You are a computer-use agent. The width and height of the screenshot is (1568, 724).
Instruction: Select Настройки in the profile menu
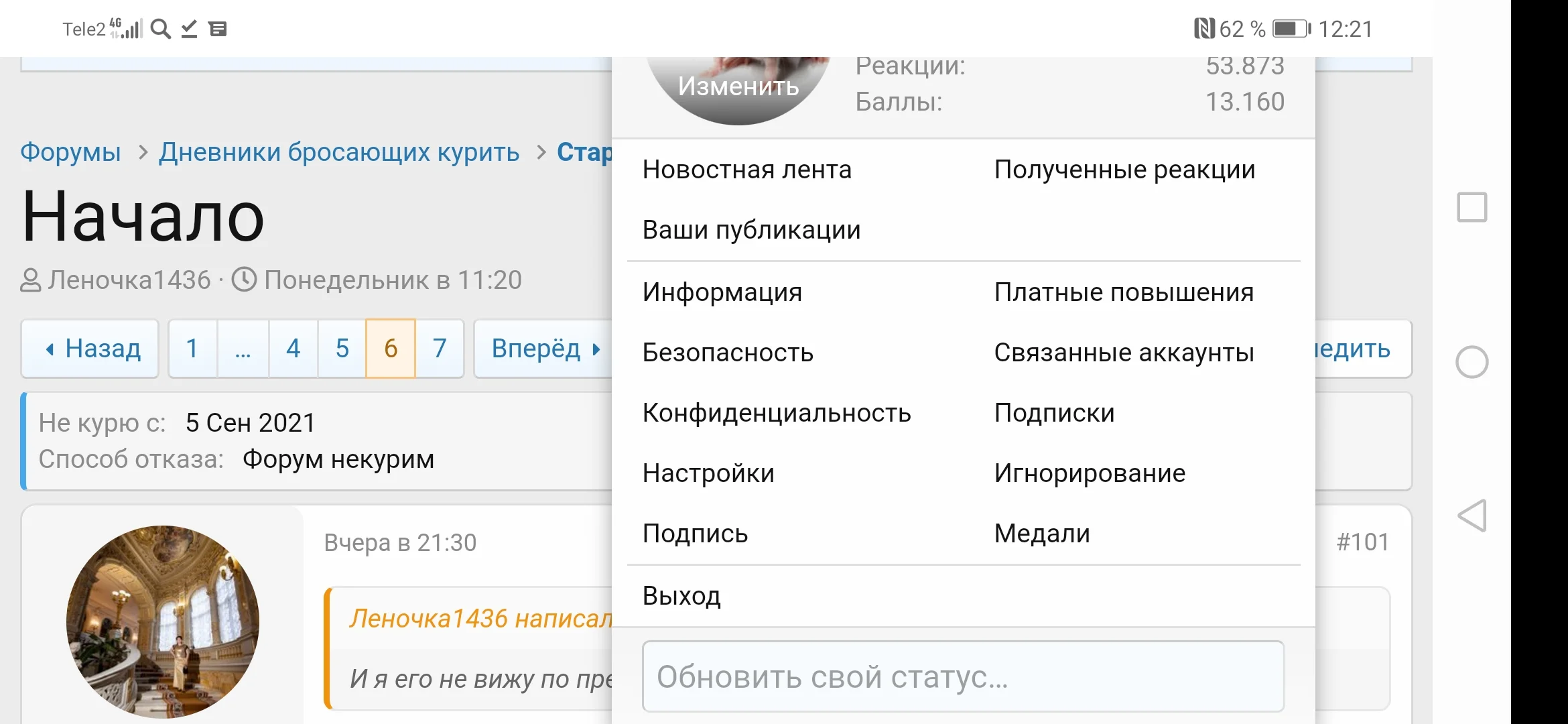pyautogui.click(x=707, y=473)
